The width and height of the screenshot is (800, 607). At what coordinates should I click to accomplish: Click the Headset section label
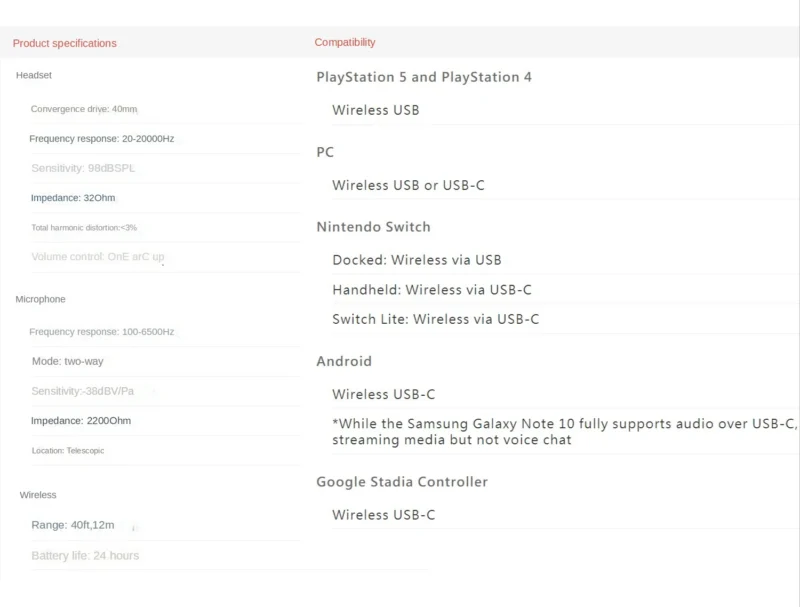[x=34, y=75]
